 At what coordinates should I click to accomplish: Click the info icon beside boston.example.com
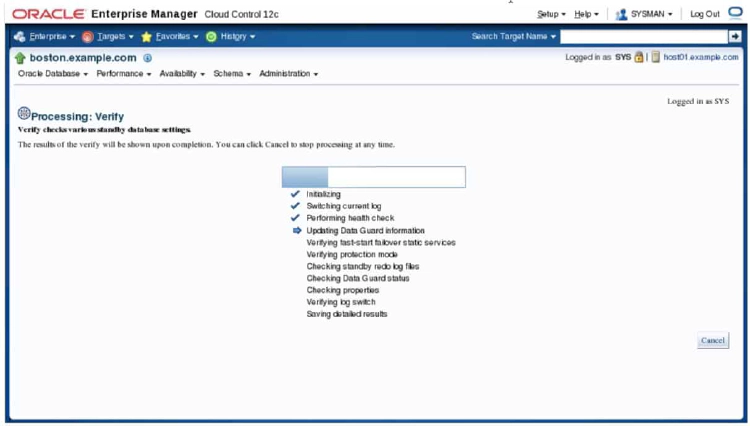(147, 58)
